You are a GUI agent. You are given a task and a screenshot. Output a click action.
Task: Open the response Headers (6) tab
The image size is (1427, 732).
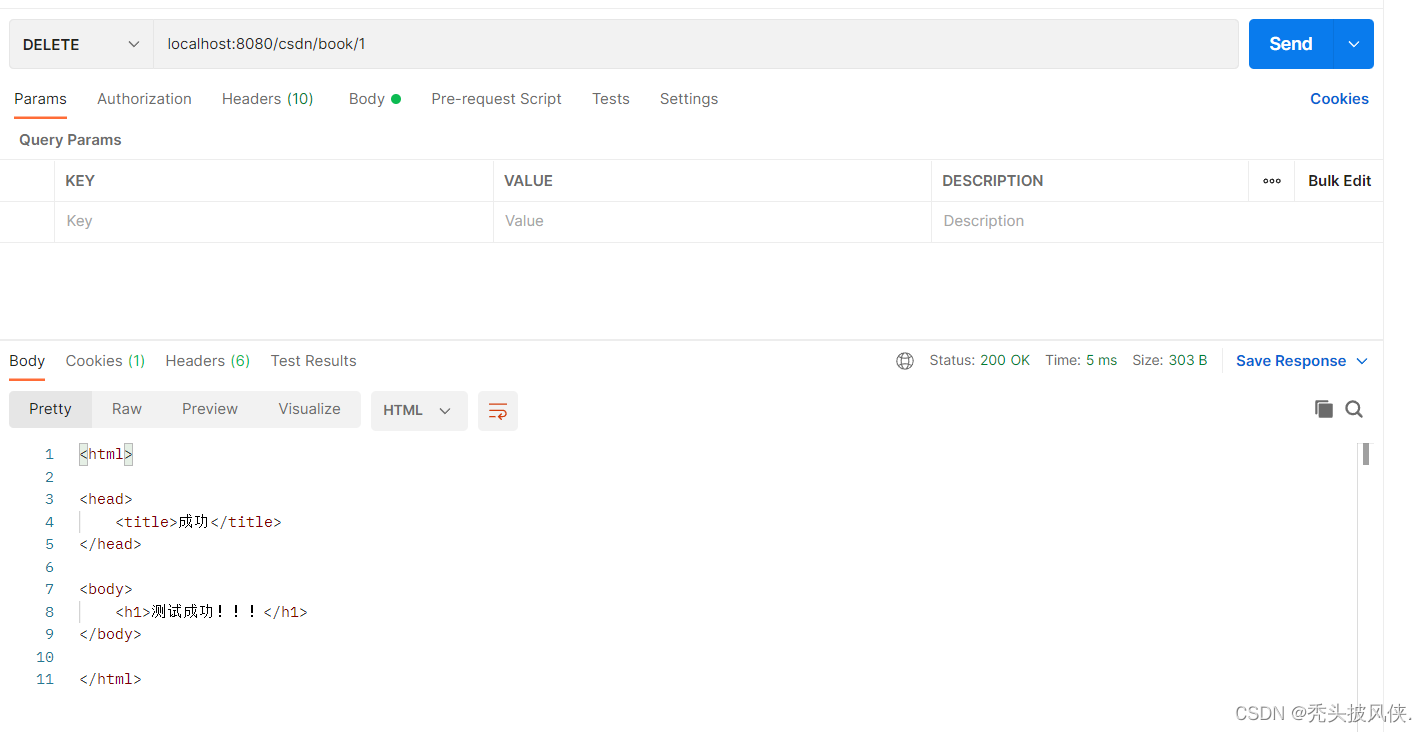[x=208, y=361]
